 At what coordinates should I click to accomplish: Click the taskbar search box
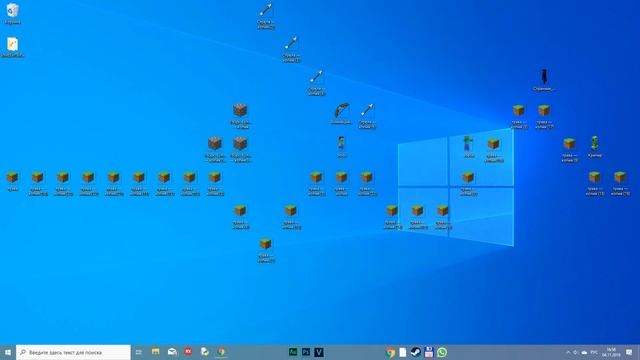pos(73,352)
